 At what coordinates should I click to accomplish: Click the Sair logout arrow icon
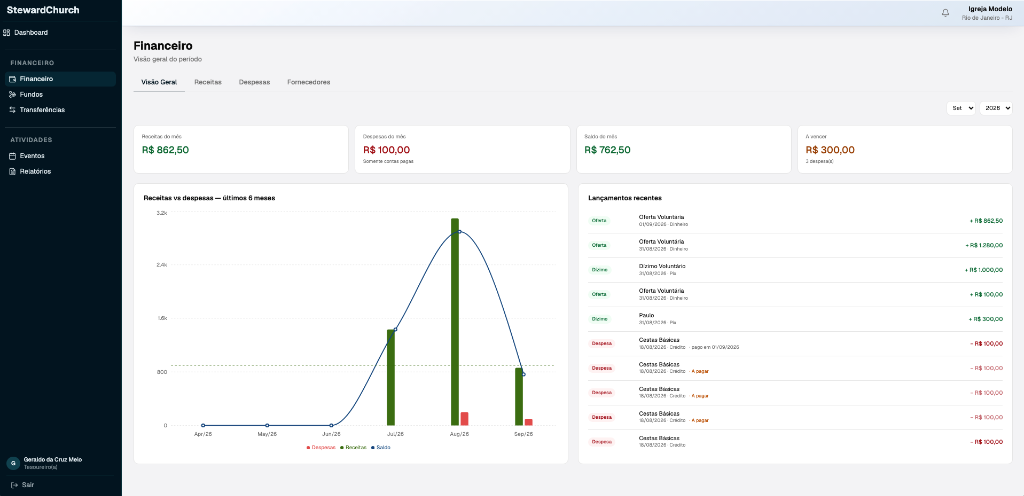(x=14, y=485)
